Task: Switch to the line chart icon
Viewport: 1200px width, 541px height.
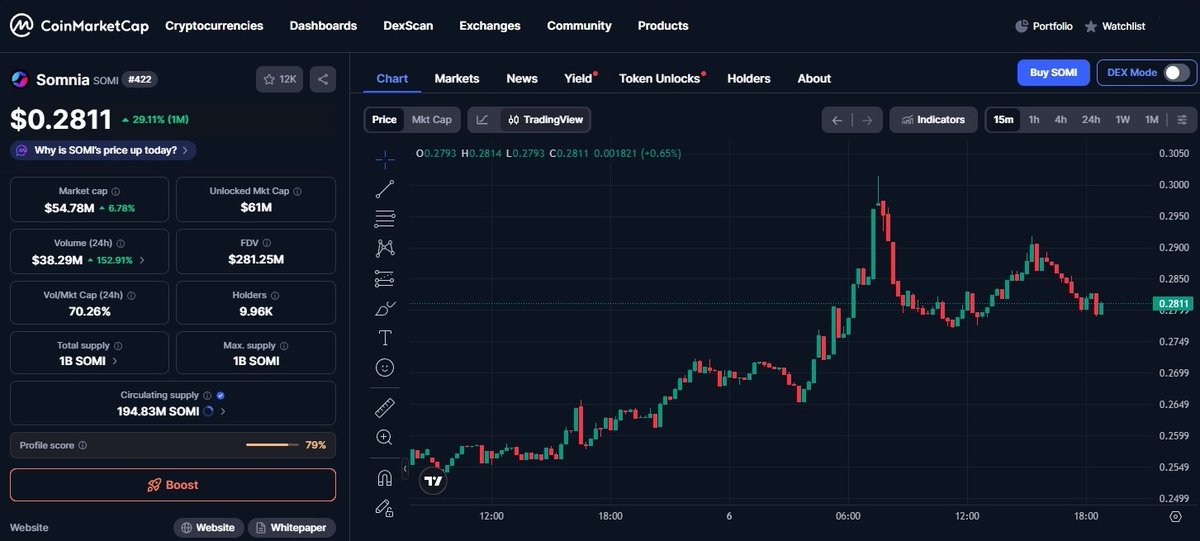Action: pyautogui.click(x=482, y=120)
